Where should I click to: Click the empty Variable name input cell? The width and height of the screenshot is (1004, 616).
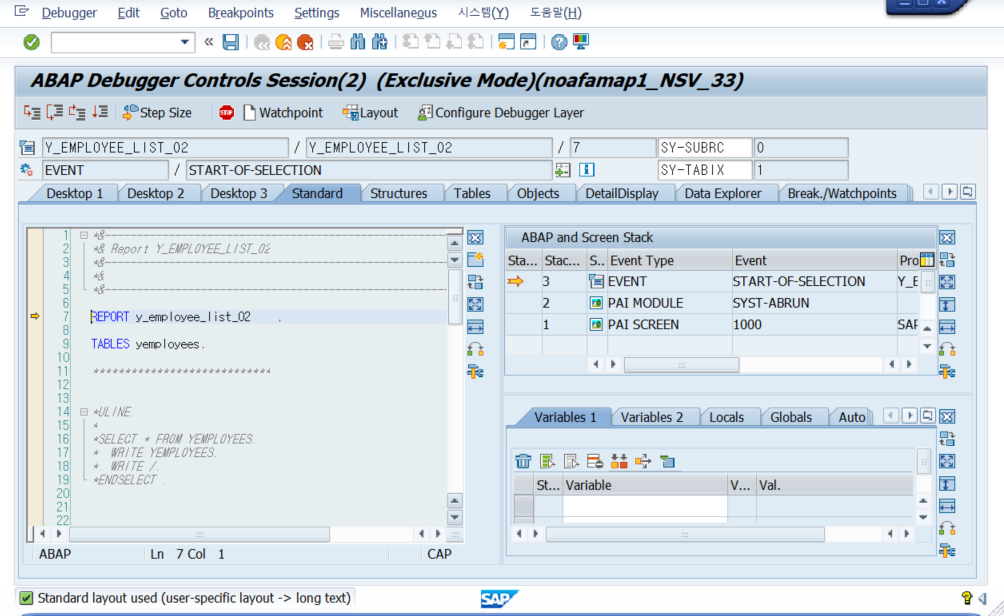[645, 507]
